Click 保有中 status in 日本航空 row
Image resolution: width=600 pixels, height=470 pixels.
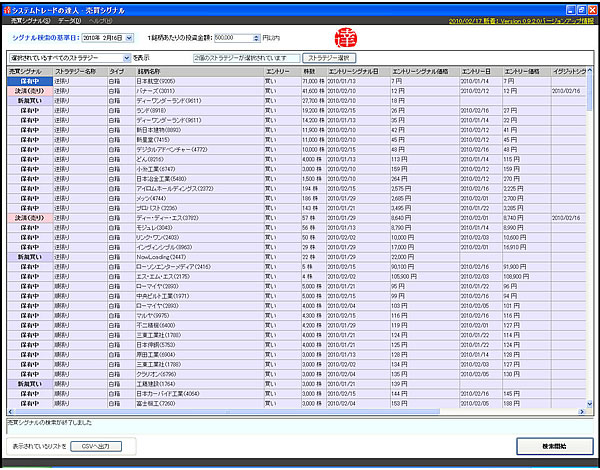tap(30, 81)
